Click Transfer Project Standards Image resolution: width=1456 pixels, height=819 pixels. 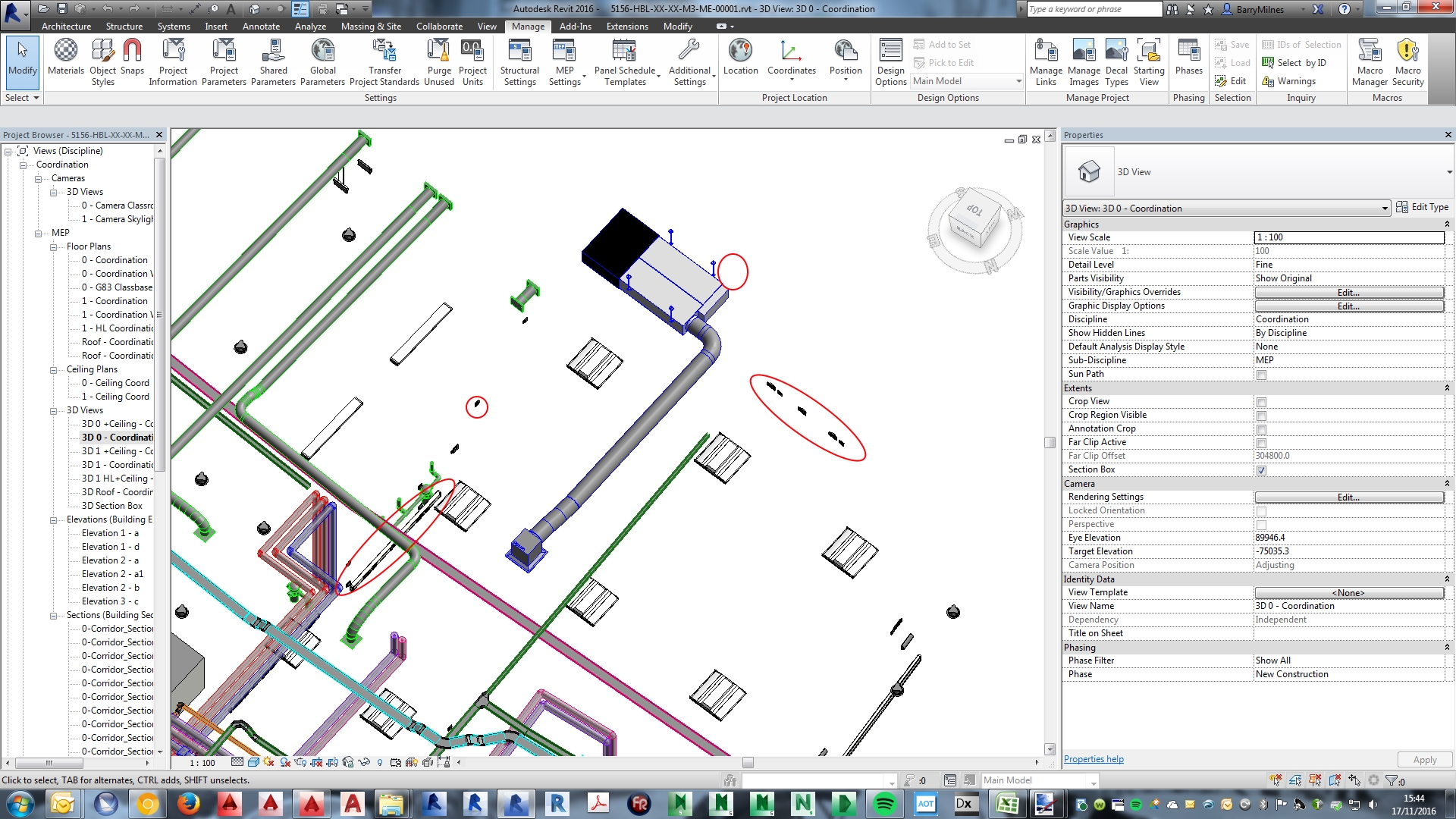tap(384, 59)
